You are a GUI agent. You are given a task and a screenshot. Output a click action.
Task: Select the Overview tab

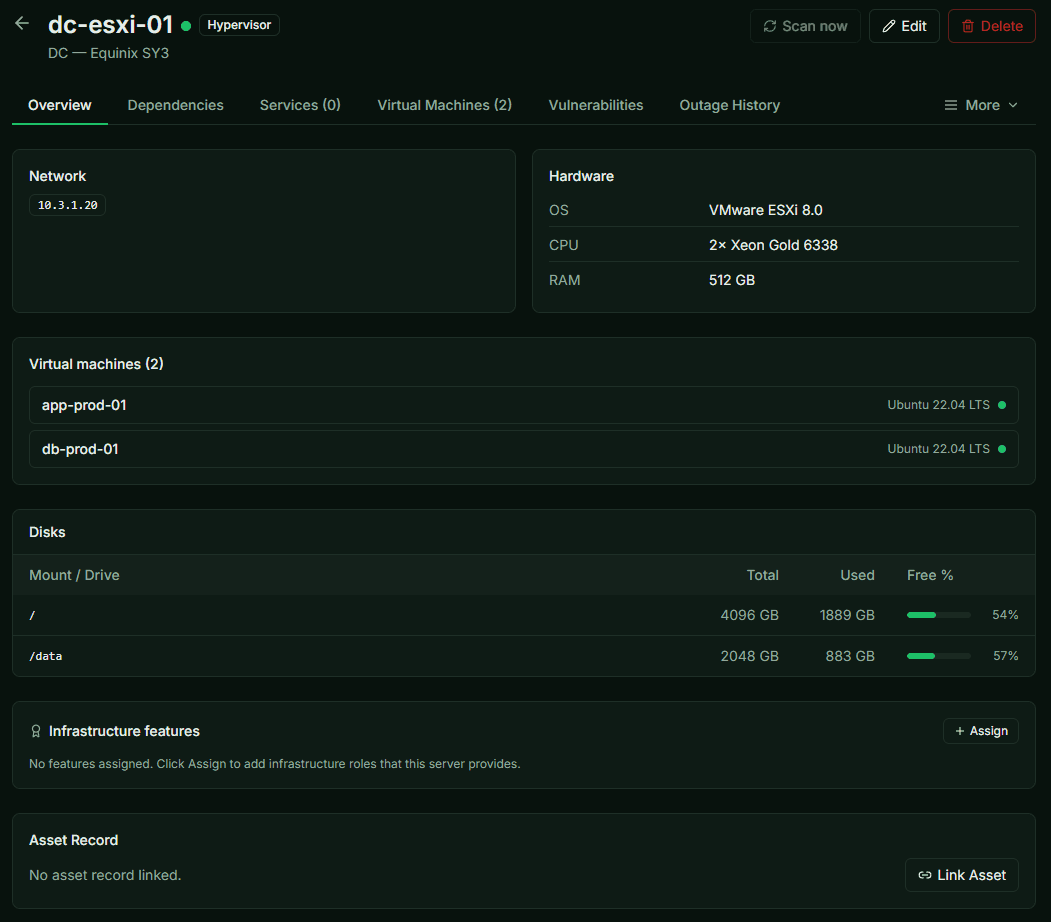pos(60,105)
